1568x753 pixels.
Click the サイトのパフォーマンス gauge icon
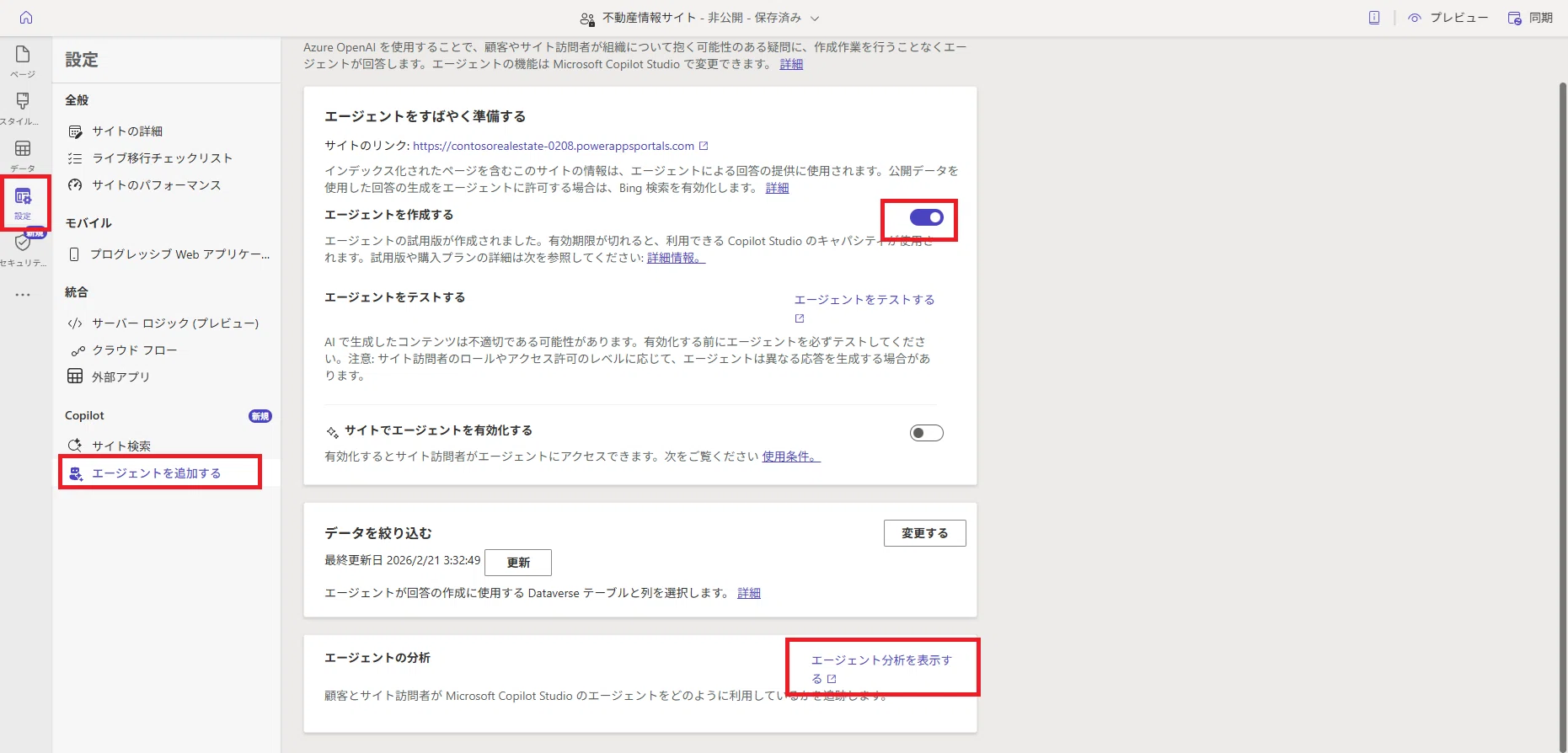click(x=75, y=185)
